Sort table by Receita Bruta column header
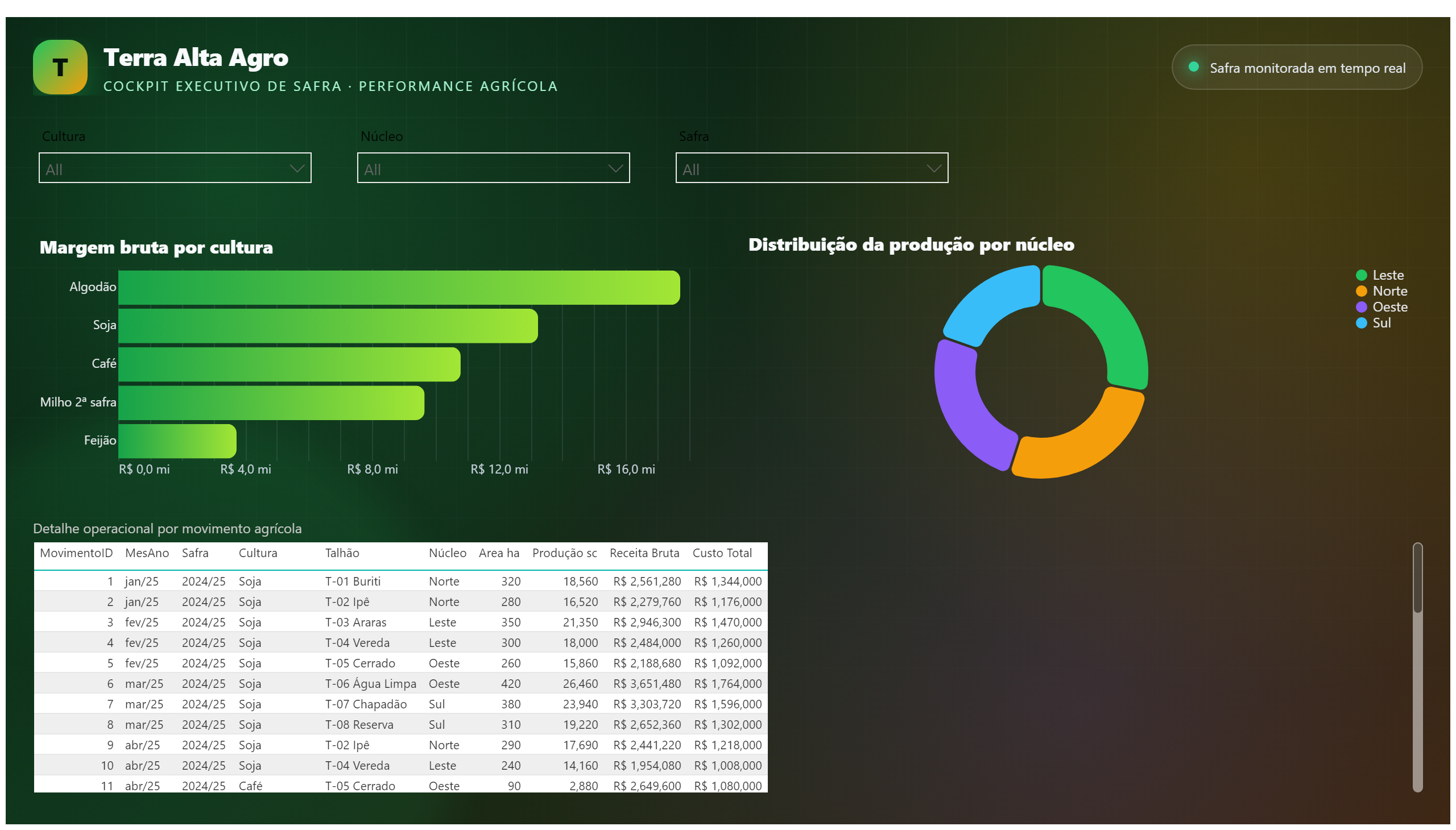 click(644, 554)
